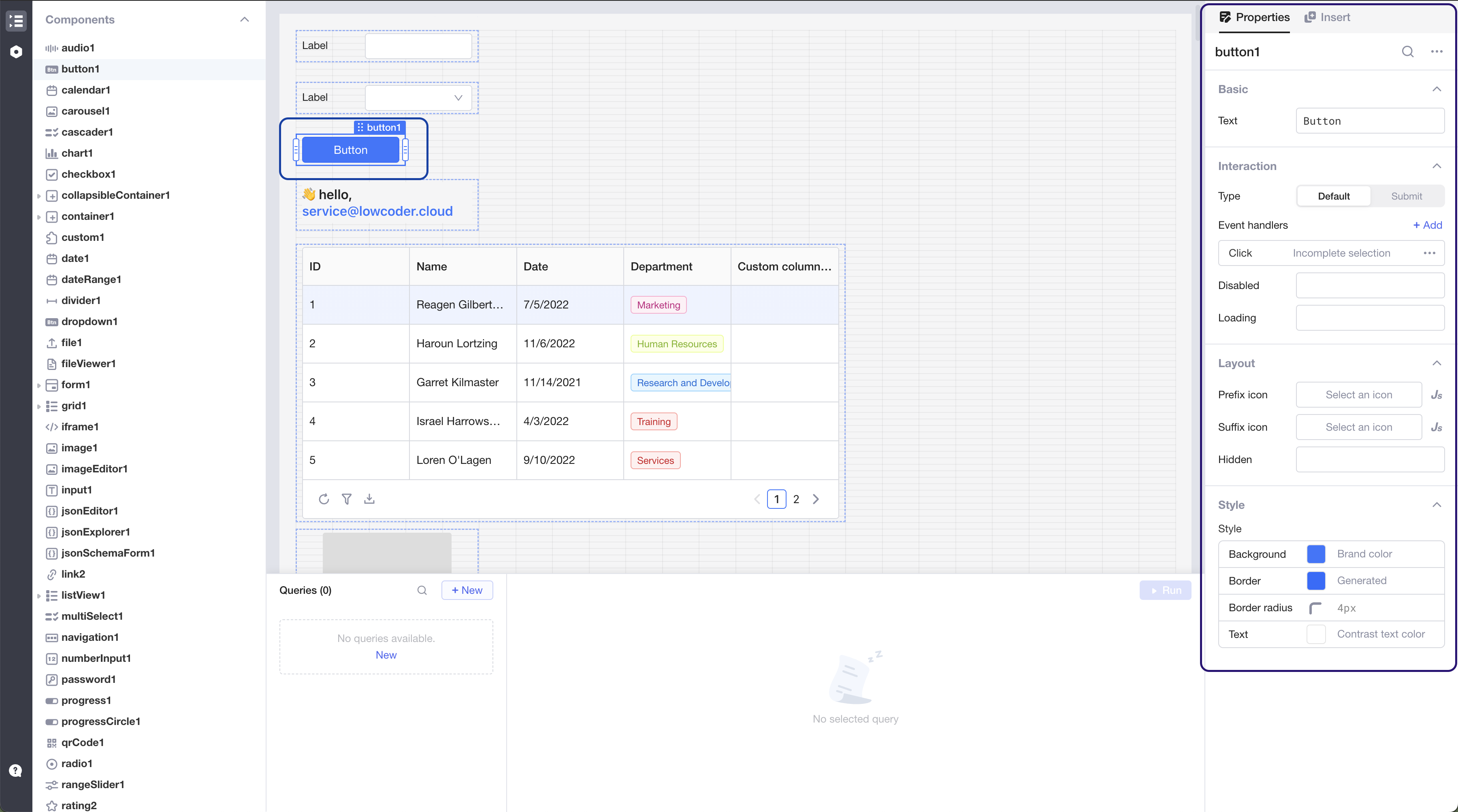Image resolution: width=1458 pixels, height=812 pixels.
Task: Collapse the Basic properties section
Action: click(1436, 89)
